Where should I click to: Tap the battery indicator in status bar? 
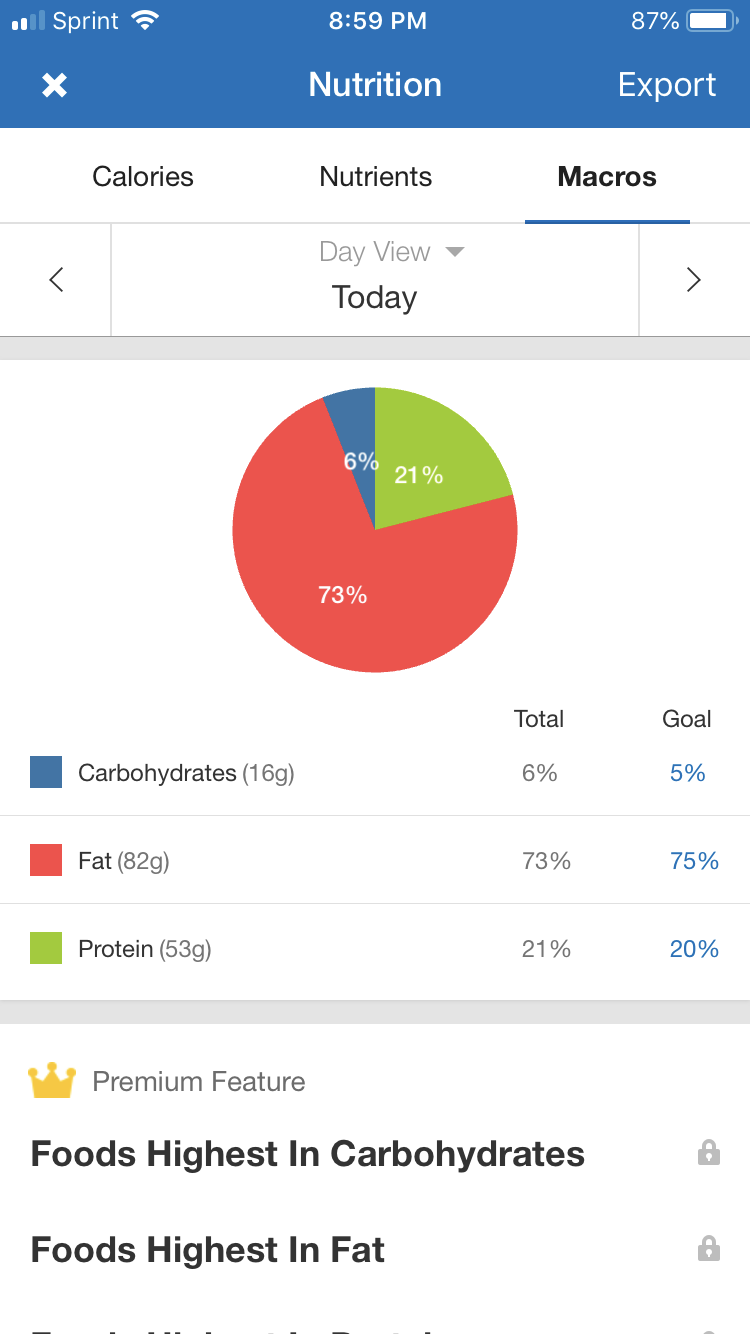712,21
